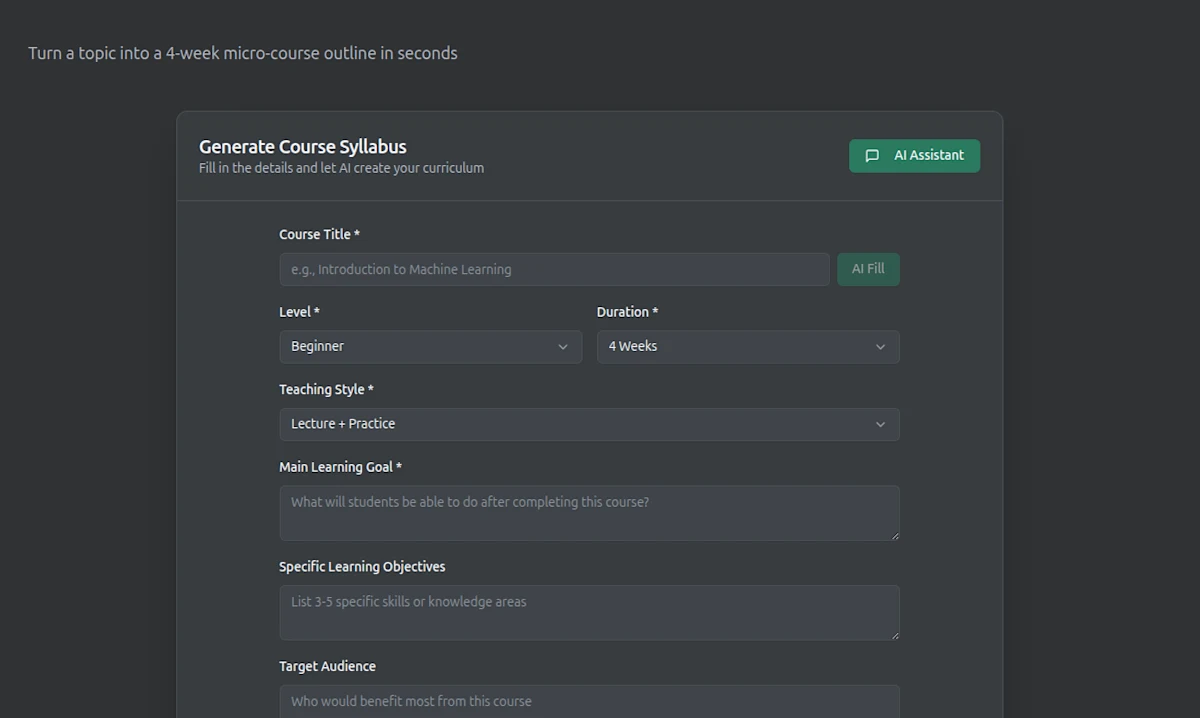Click into the Main Learning Goal textarea

click(589, 512)
